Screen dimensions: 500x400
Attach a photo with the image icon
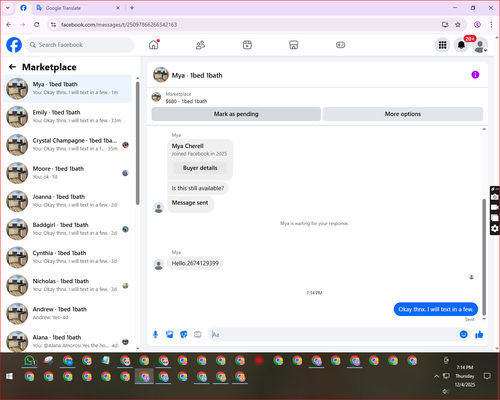coord(170,334)
